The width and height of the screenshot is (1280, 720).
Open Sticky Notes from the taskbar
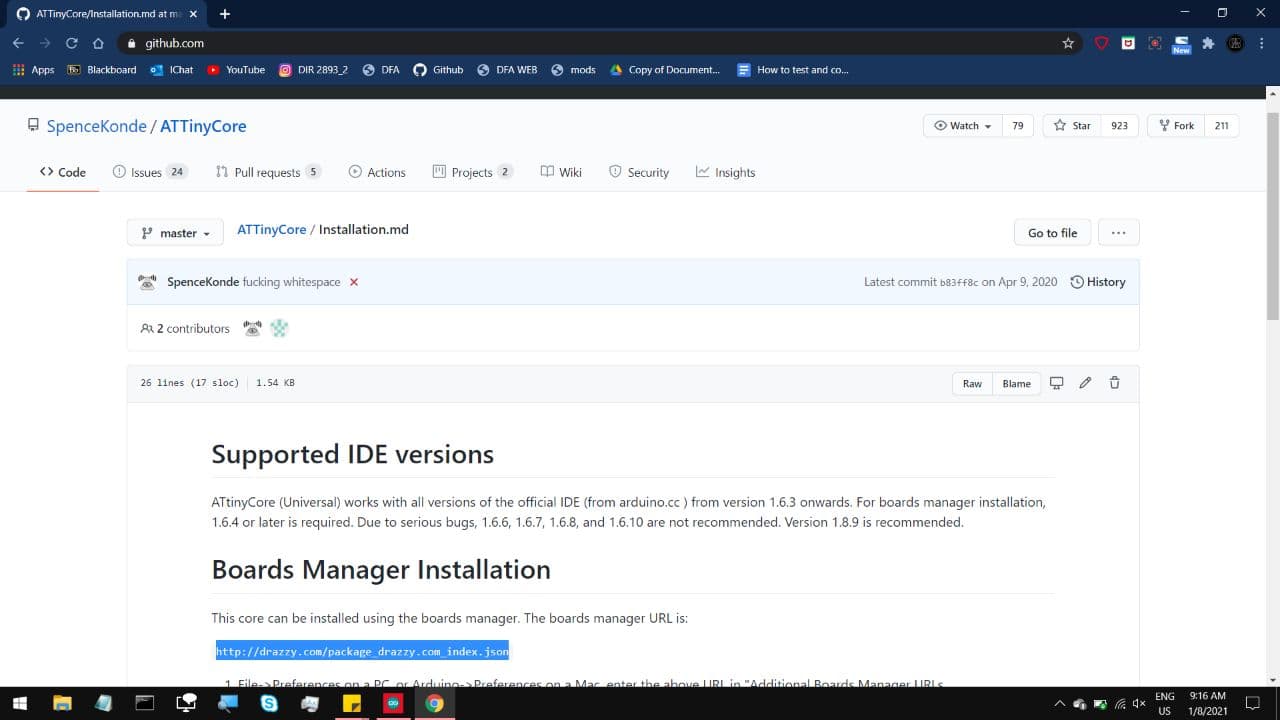pyautogui.click(x=351, y=703)
